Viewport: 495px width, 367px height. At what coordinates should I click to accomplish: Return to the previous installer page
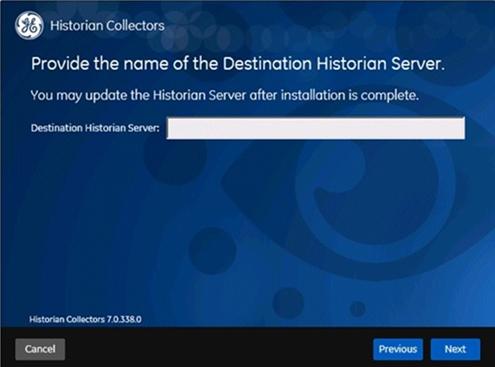coord(398,349)
